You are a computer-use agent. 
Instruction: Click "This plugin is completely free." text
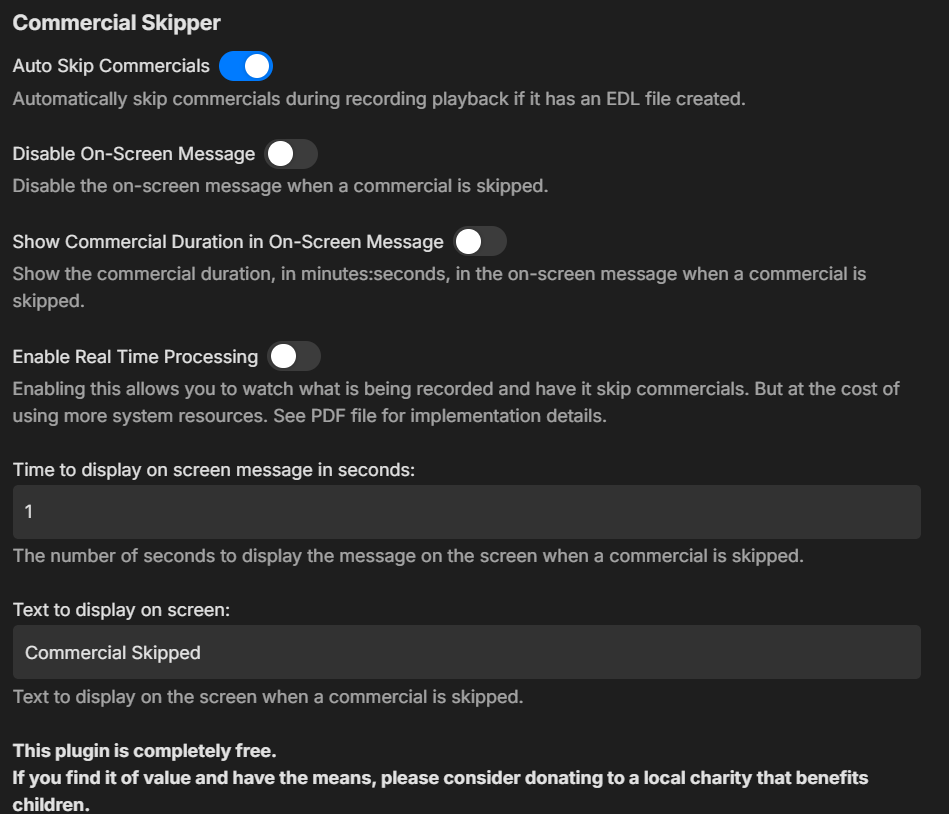point(144,751)
